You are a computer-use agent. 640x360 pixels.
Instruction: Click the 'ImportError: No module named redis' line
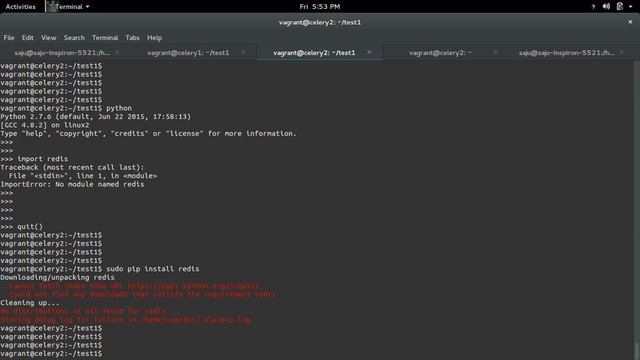(72, 184)
